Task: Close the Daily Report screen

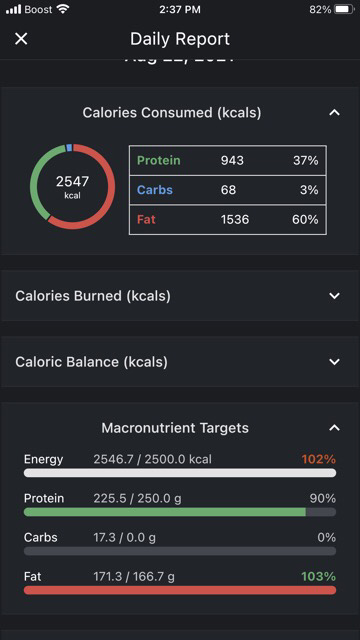Action: pyautogui.click(x=21, y=39)
